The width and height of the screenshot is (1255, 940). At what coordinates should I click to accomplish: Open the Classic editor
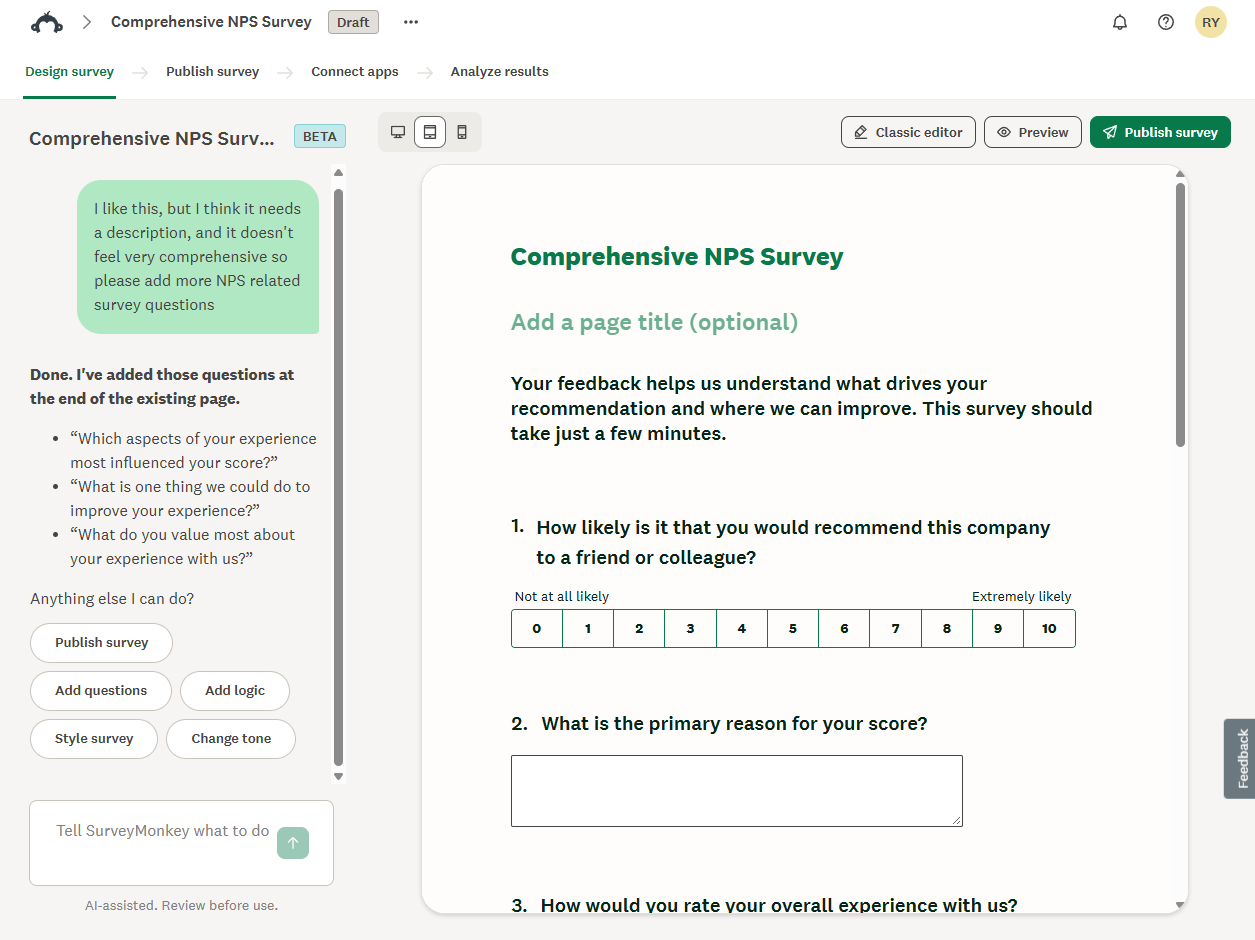coord(908,132)
